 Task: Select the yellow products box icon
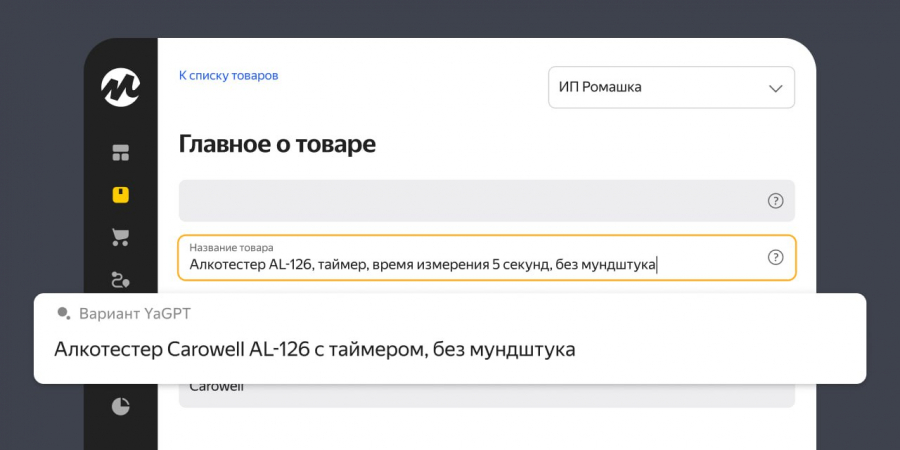pos(121,195)
